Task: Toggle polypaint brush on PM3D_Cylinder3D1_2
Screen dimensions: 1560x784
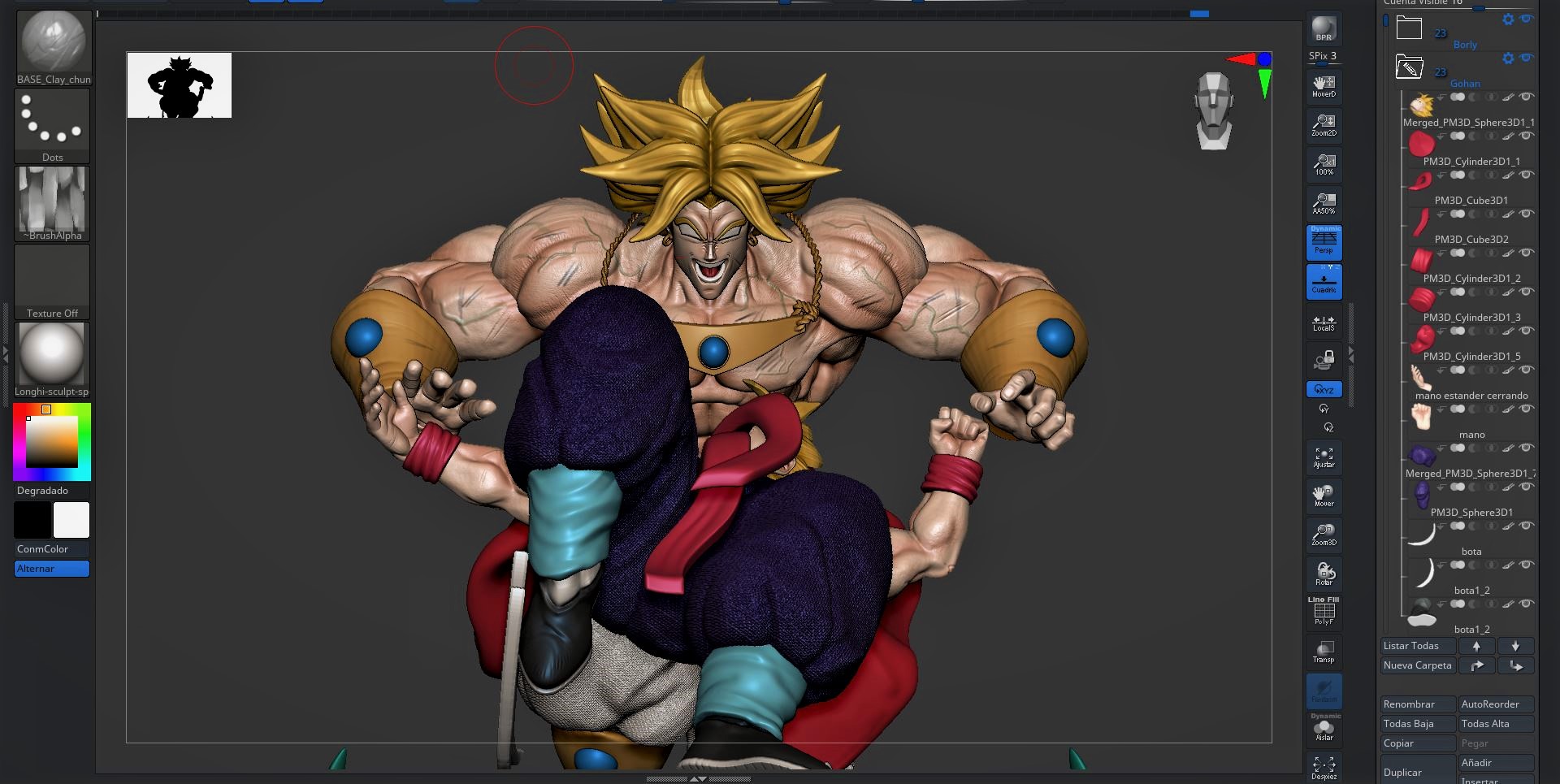Action: (1508, 253)
